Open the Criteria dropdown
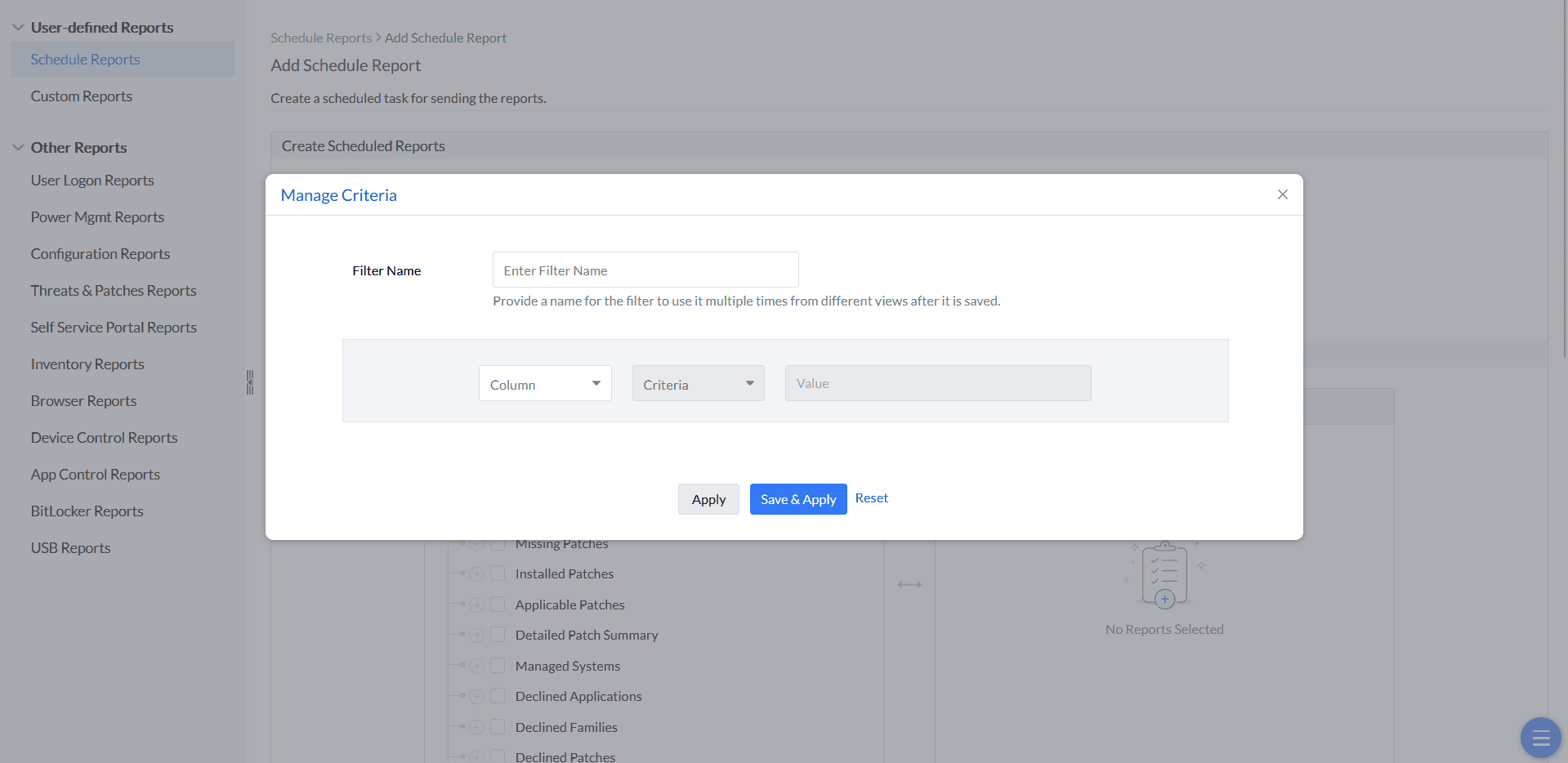The height and width of the screenshot is (763, 1568). pos(698,384)
